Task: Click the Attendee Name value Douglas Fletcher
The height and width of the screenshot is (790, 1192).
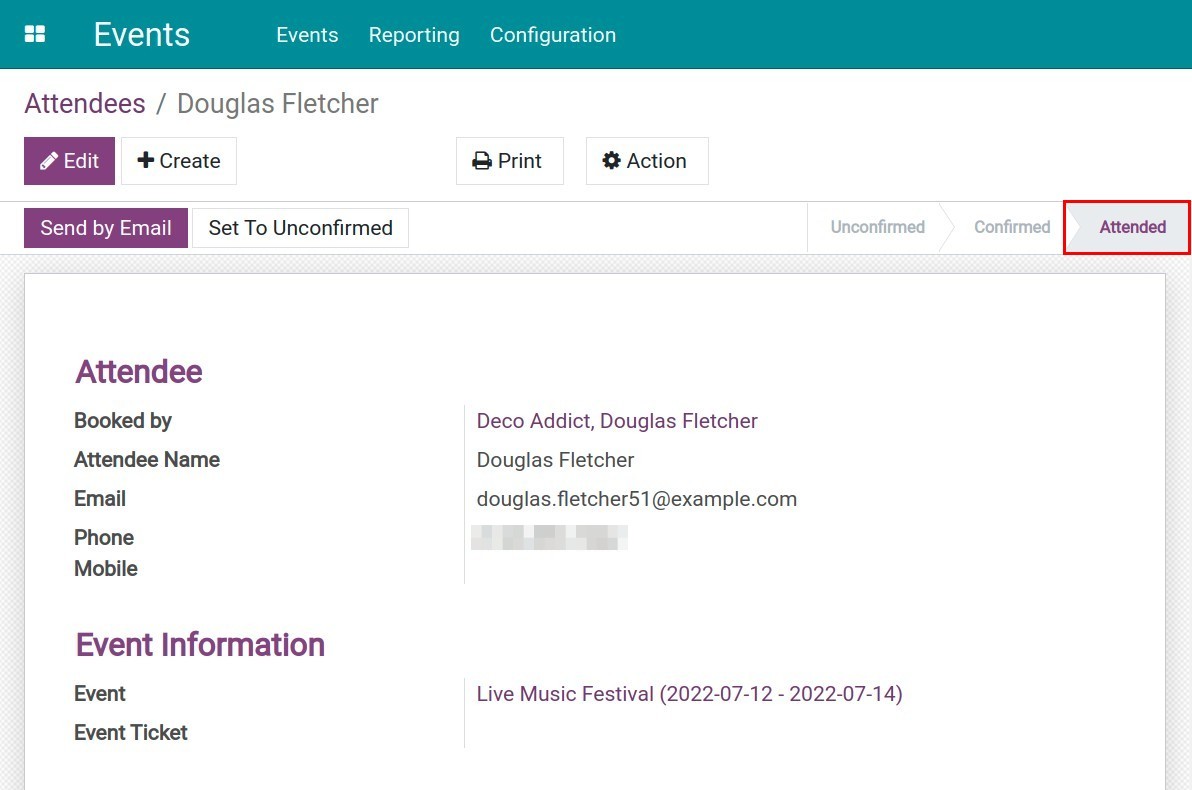Action: pyautogui.click(x=555, y=460)
